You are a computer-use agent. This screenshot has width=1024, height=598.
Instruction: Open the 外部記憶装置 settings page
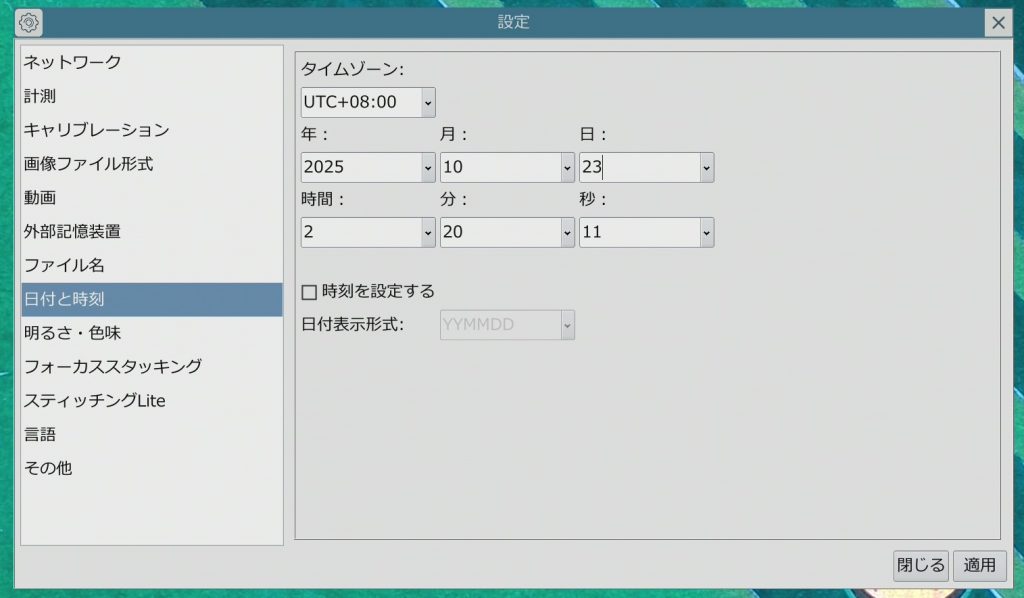[72, 232]
